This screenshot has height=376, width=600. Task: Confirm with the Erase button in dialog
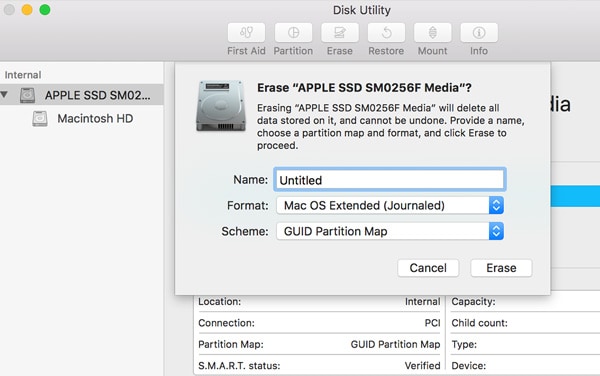[501, 268]
